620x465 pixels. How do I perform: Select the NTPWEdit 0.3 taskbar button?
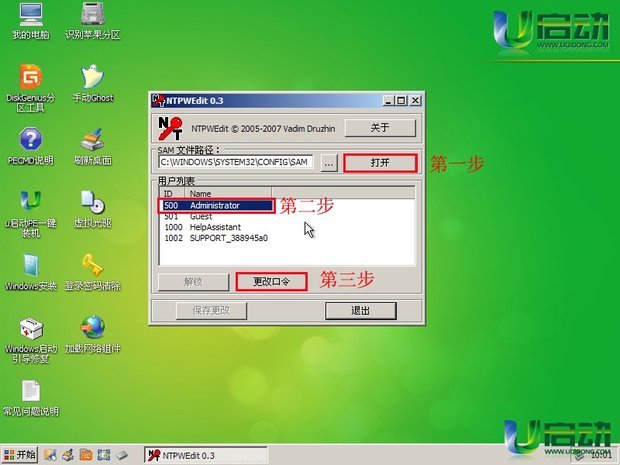coord(206,455)
